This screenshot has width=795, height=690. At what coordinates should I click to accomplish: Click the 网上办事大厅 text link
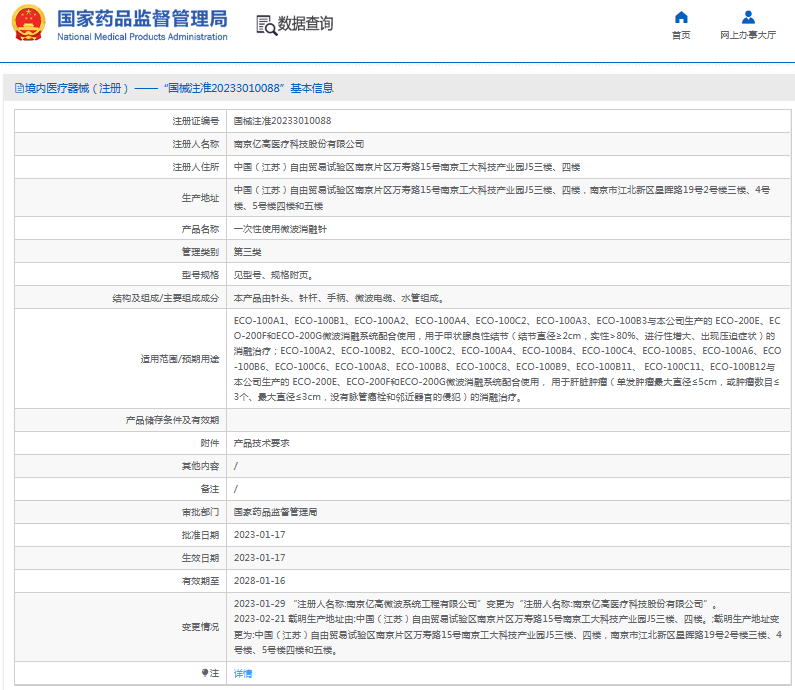(x=748, y=35)
